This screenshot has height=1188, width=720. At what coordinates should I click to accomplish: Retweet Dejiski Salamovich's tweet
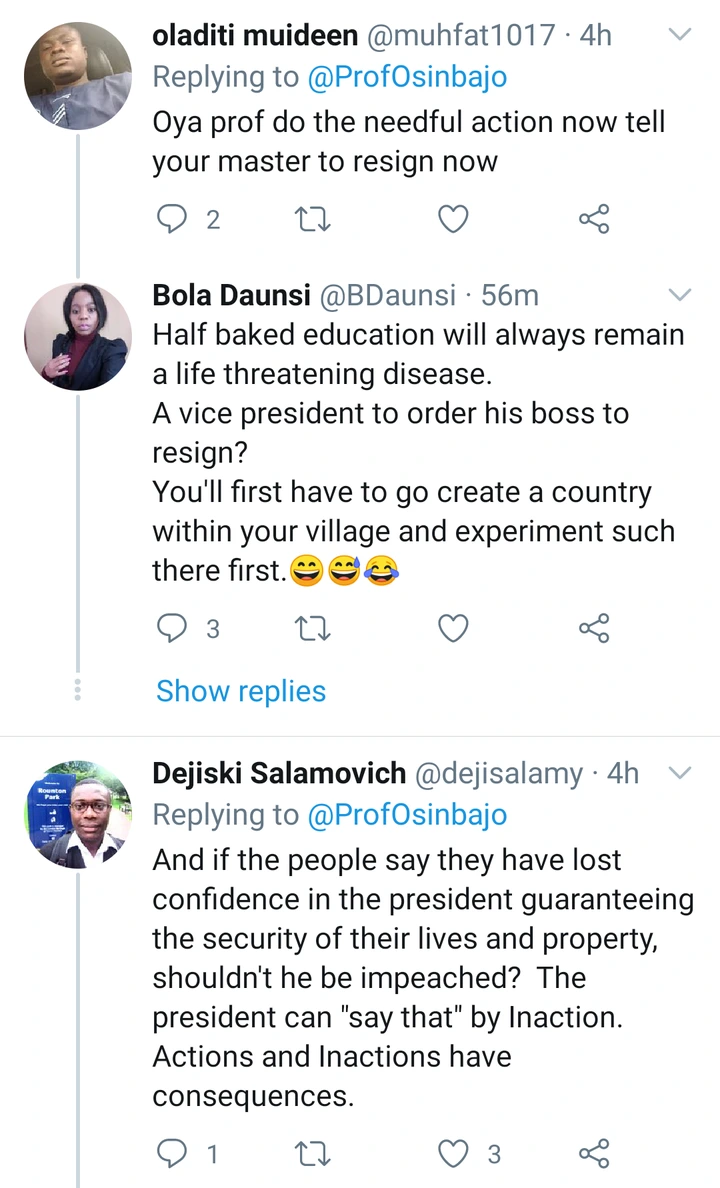(x=314, y=1154)
